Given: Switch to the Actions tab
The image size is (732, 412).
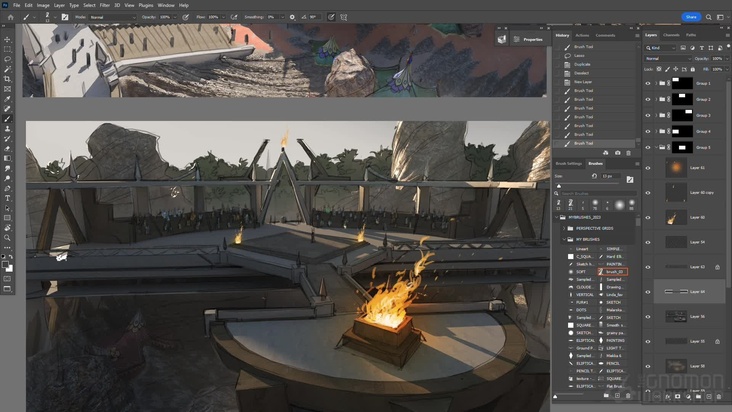Looking at the screenshot, I should pos(582,35).
